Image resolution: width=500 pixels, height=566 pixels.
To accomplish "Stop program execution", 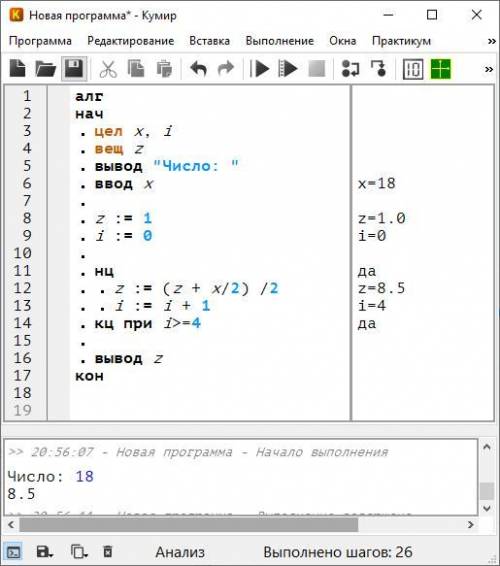I will coord(317,69).
